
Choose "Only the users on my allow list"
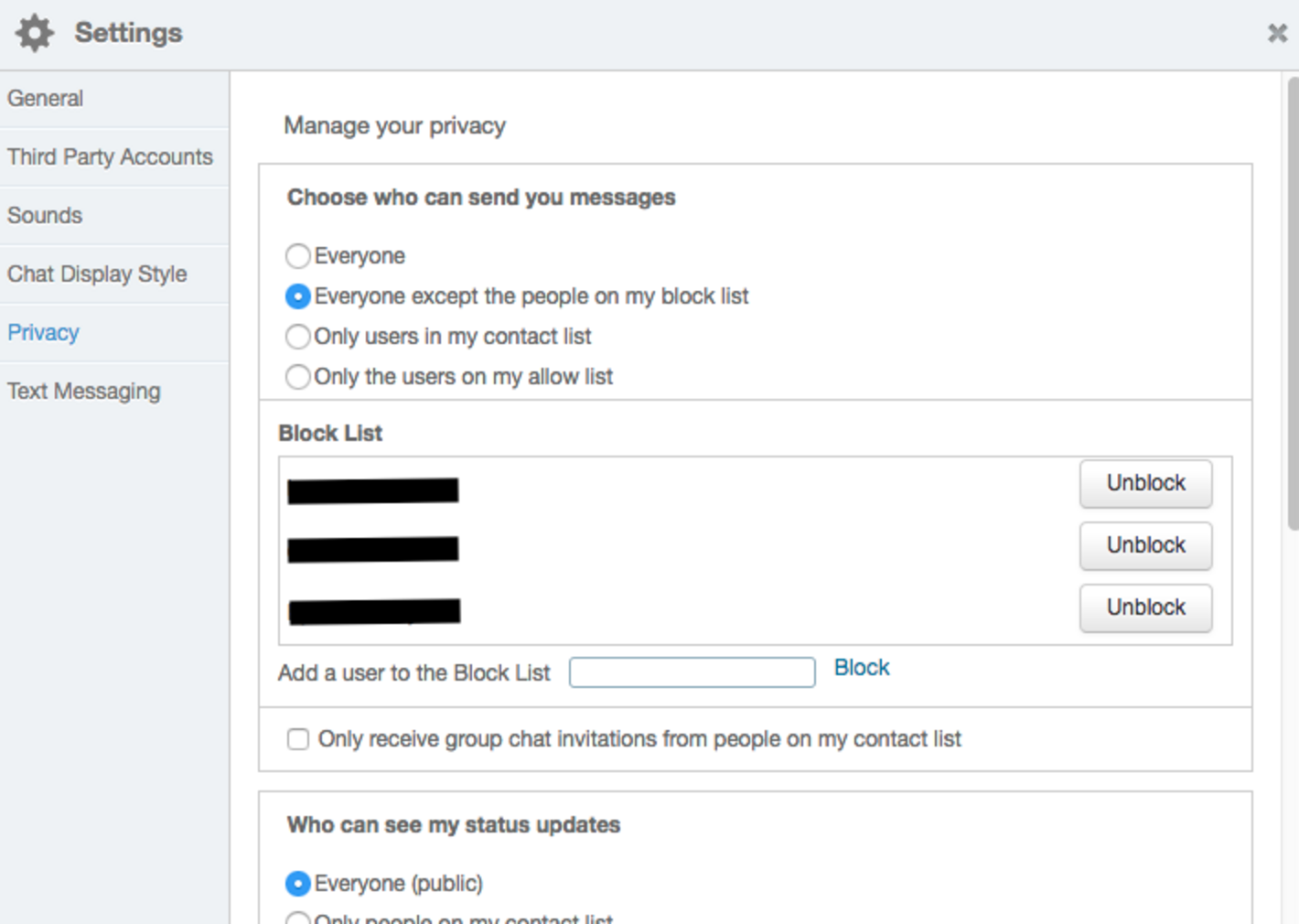(297, 377)
